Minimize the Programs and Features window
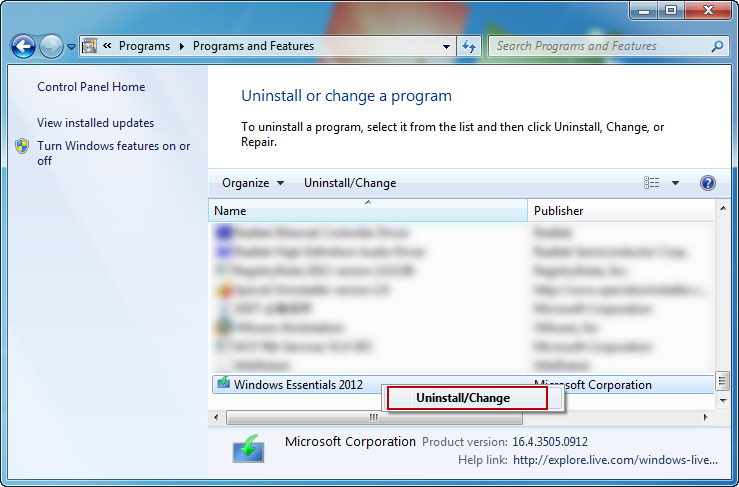 click(644, 10)
